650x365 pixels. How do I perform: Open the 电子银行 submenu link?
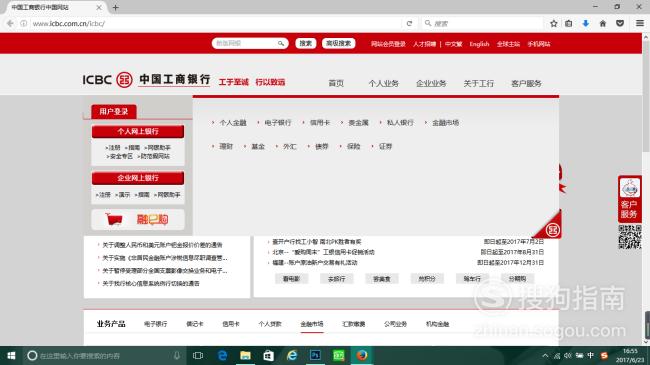pos(278,123)
